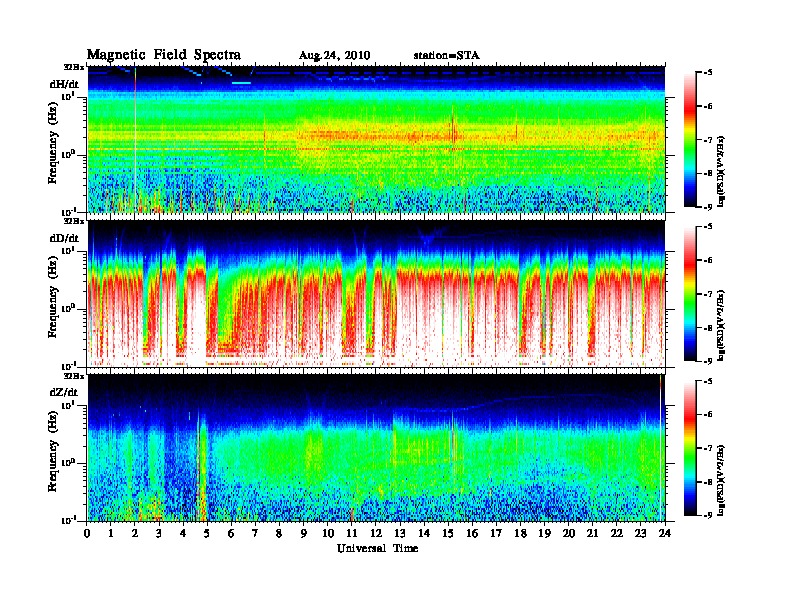Click the hour 2 tick label on the time axis
Image resolution: width=792 pixels, height=612 pixels.
(135, 533)
